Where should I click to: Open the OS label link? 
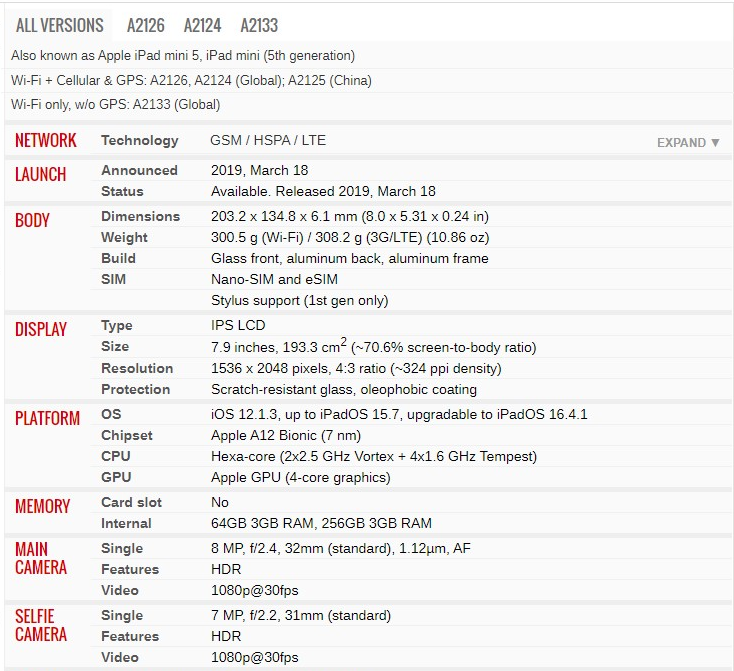click(x=111, y=414)
